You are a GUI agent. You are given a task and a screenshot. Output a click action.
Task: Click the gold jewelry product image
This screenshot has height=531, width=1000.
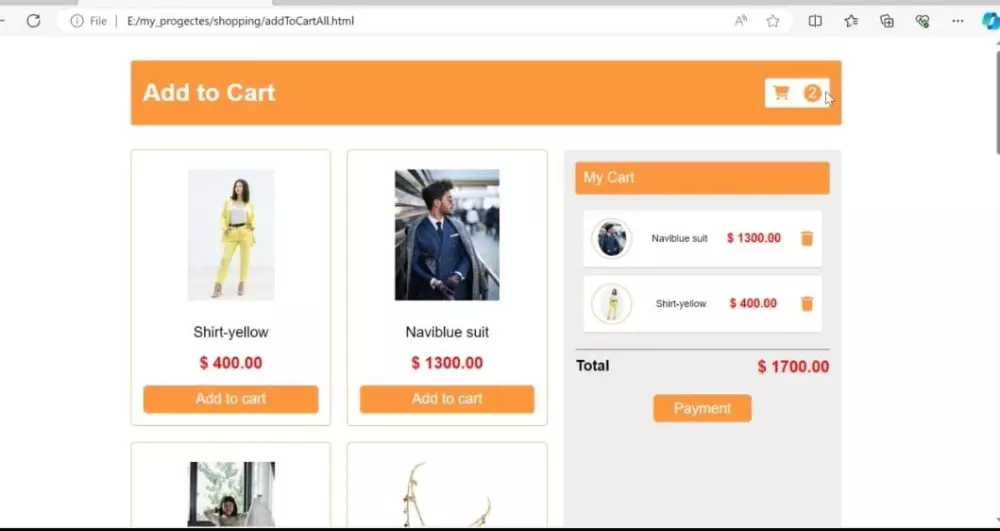pos(447,495)
